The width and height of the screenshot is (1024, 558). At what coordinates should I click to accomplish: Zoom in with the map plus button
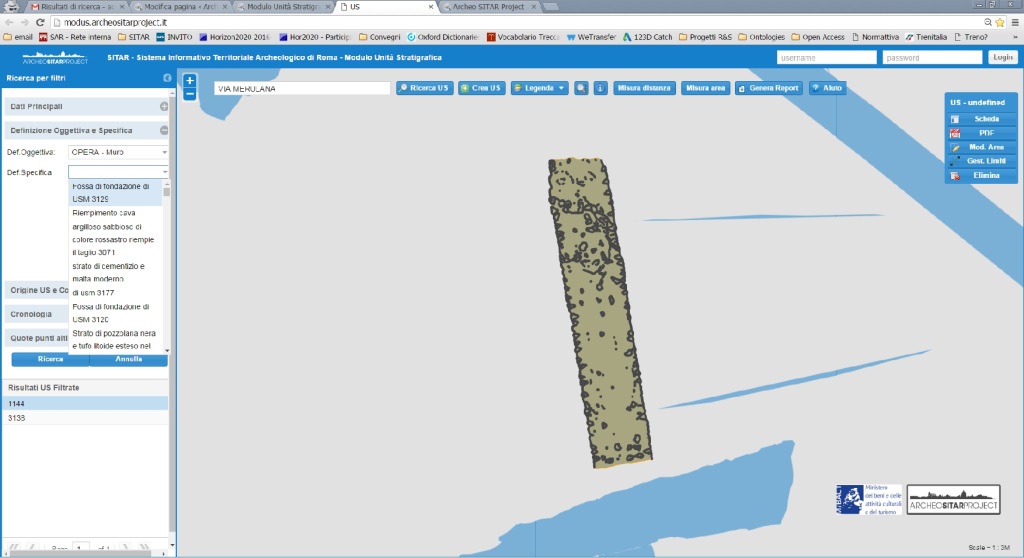coord(189,81)
